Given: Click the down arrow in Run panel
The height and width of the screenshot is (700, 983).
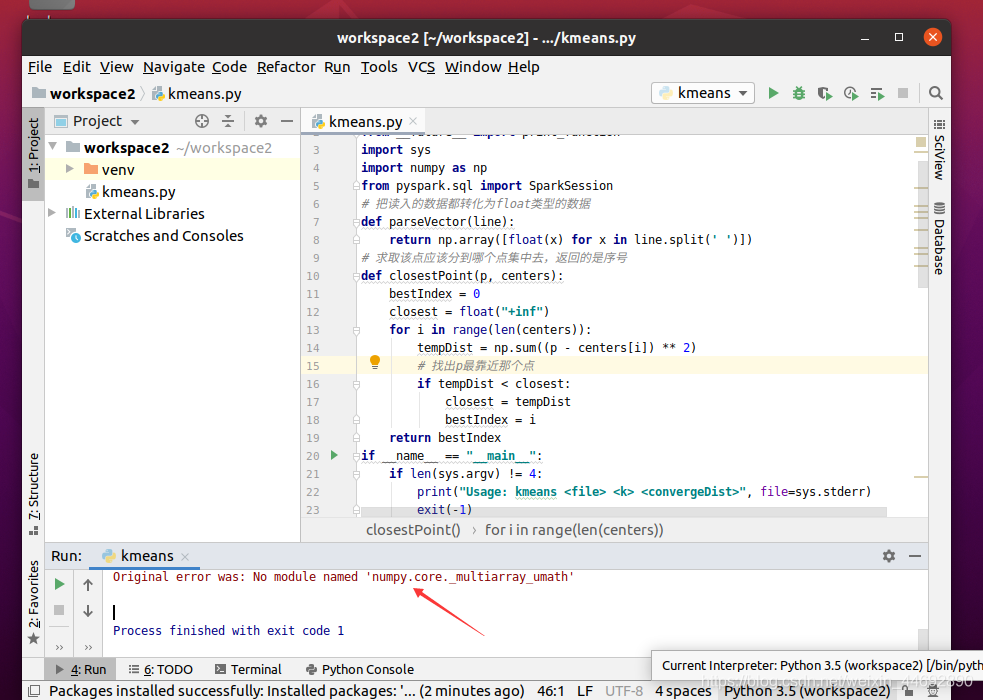Looking at the screenshot, I should click(88, 610).
